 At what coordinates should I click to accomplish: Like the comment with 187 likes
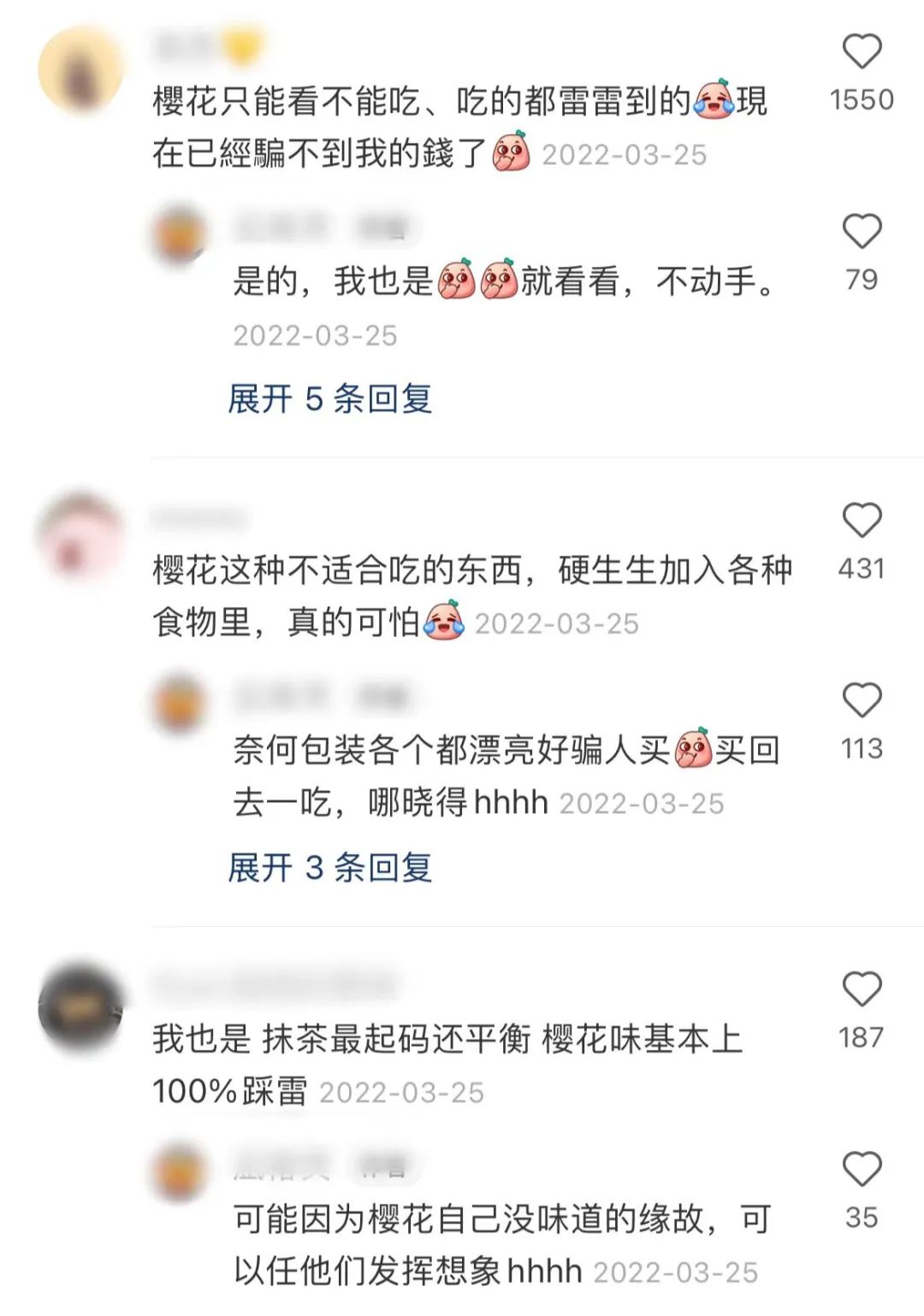[x=862, y=989]
